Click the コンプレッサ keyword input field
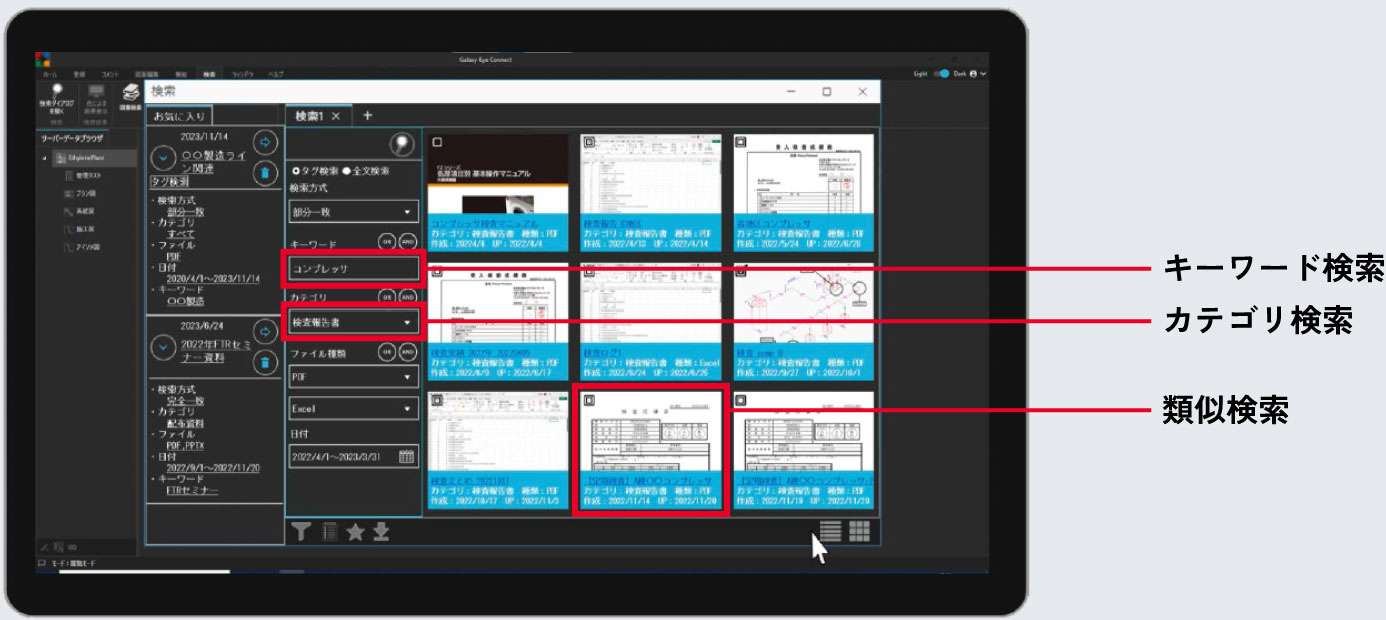The image size is (1386, 620). (x=354, y=268)
